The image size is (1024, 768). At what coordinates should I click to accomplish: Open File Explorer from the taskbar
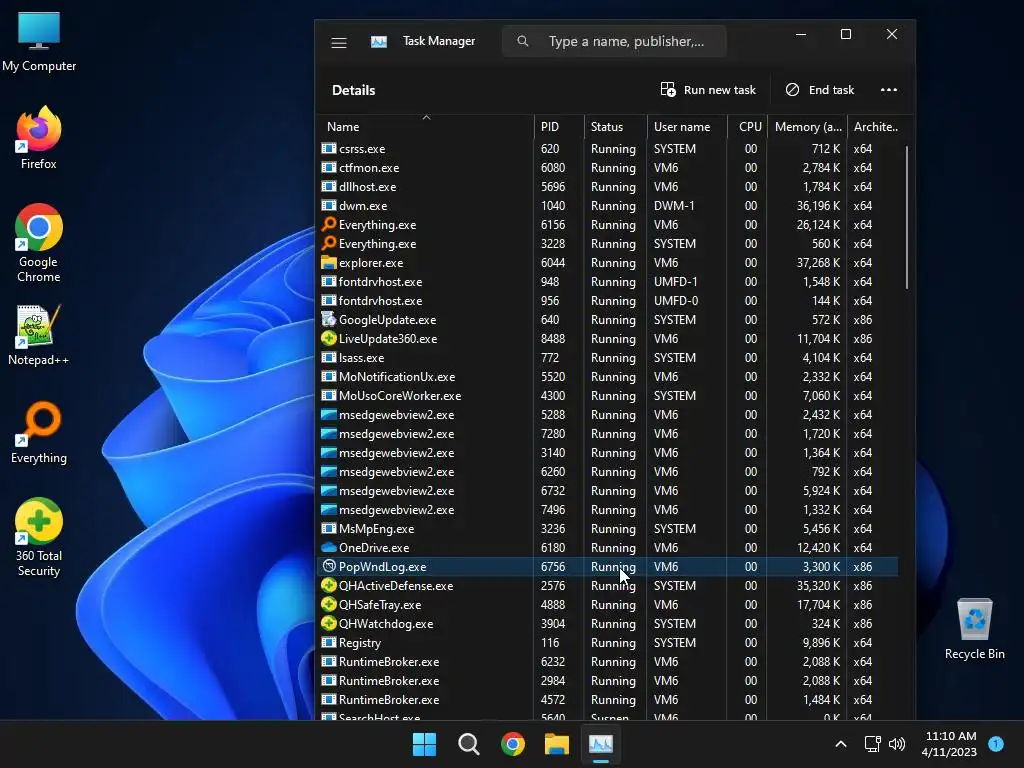557,744
